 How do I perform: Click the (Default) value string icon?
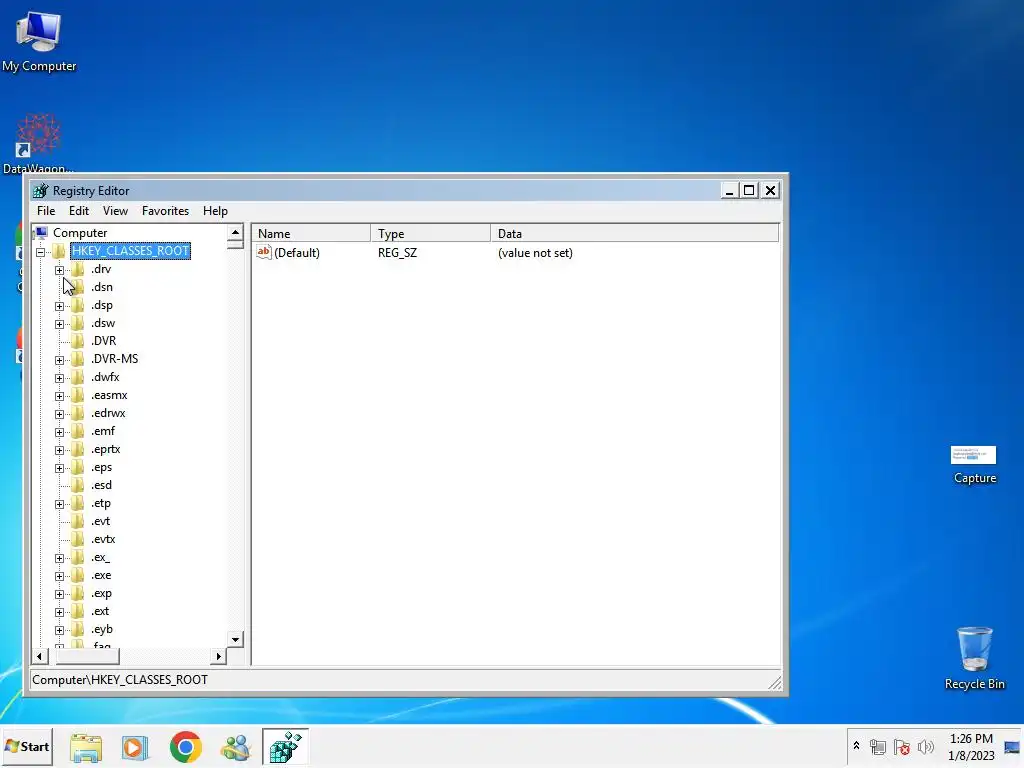[x=264, y=252]
